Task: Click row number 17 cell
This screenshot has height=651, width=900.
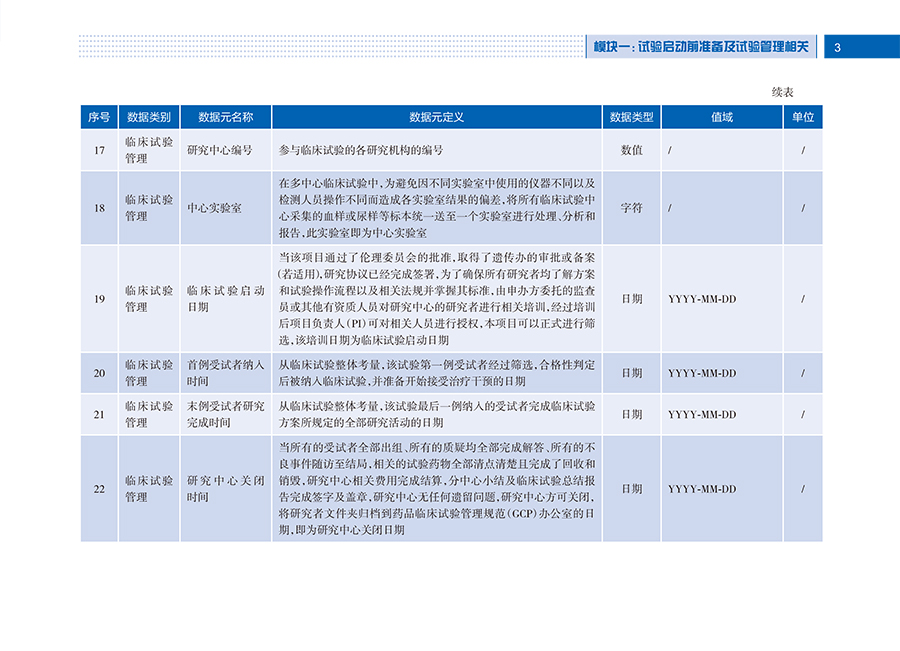Action: coord(99,150)
